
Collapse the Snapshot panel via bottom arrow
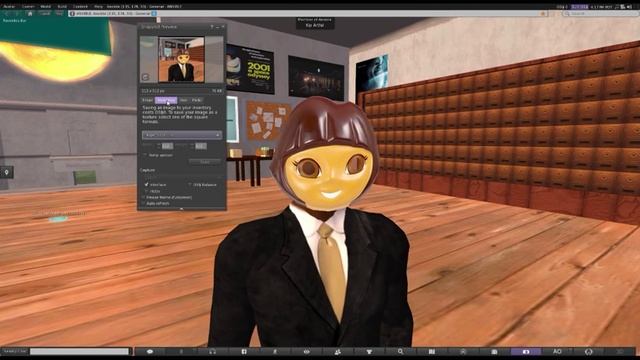click(182, 209)
